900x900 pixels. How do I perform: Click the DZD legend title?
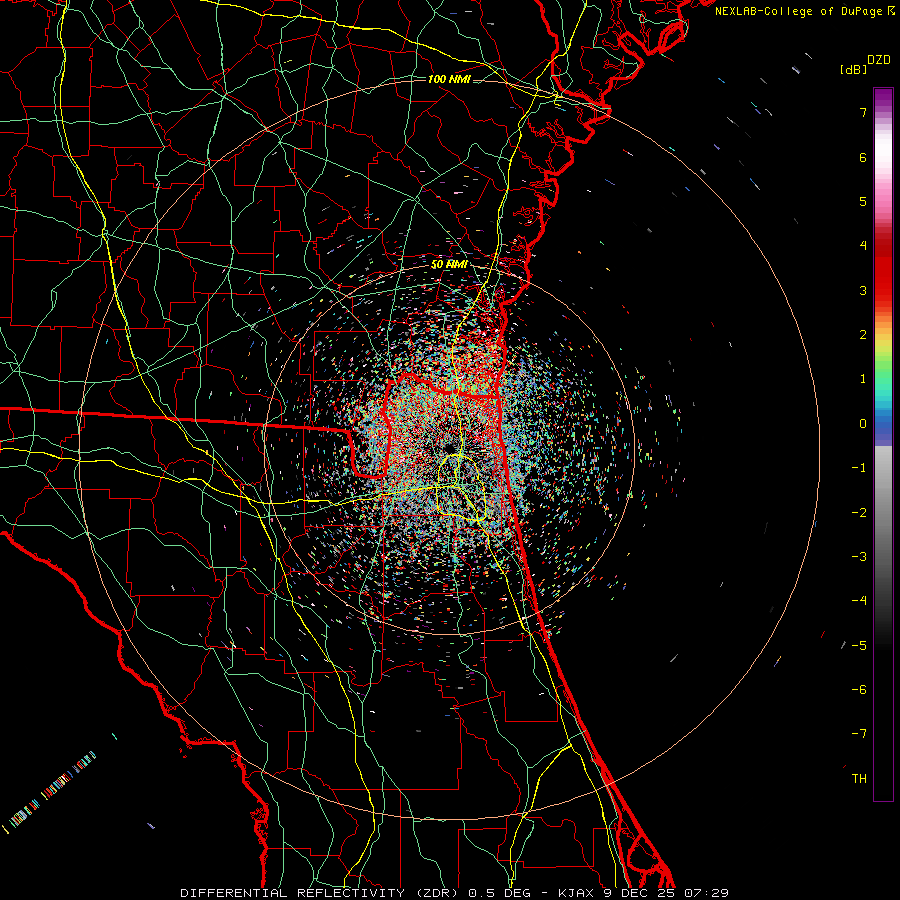coord(879,60)
